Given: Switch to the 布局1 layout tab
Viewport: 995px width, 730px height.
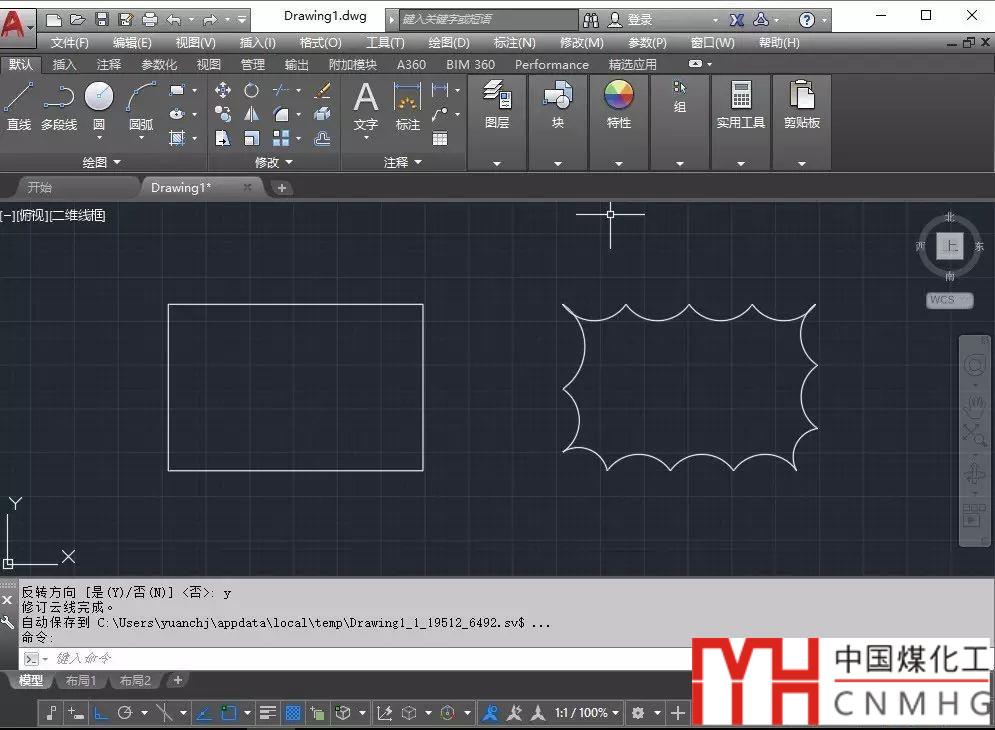Looking at the screenshot, I should point(81,681).
